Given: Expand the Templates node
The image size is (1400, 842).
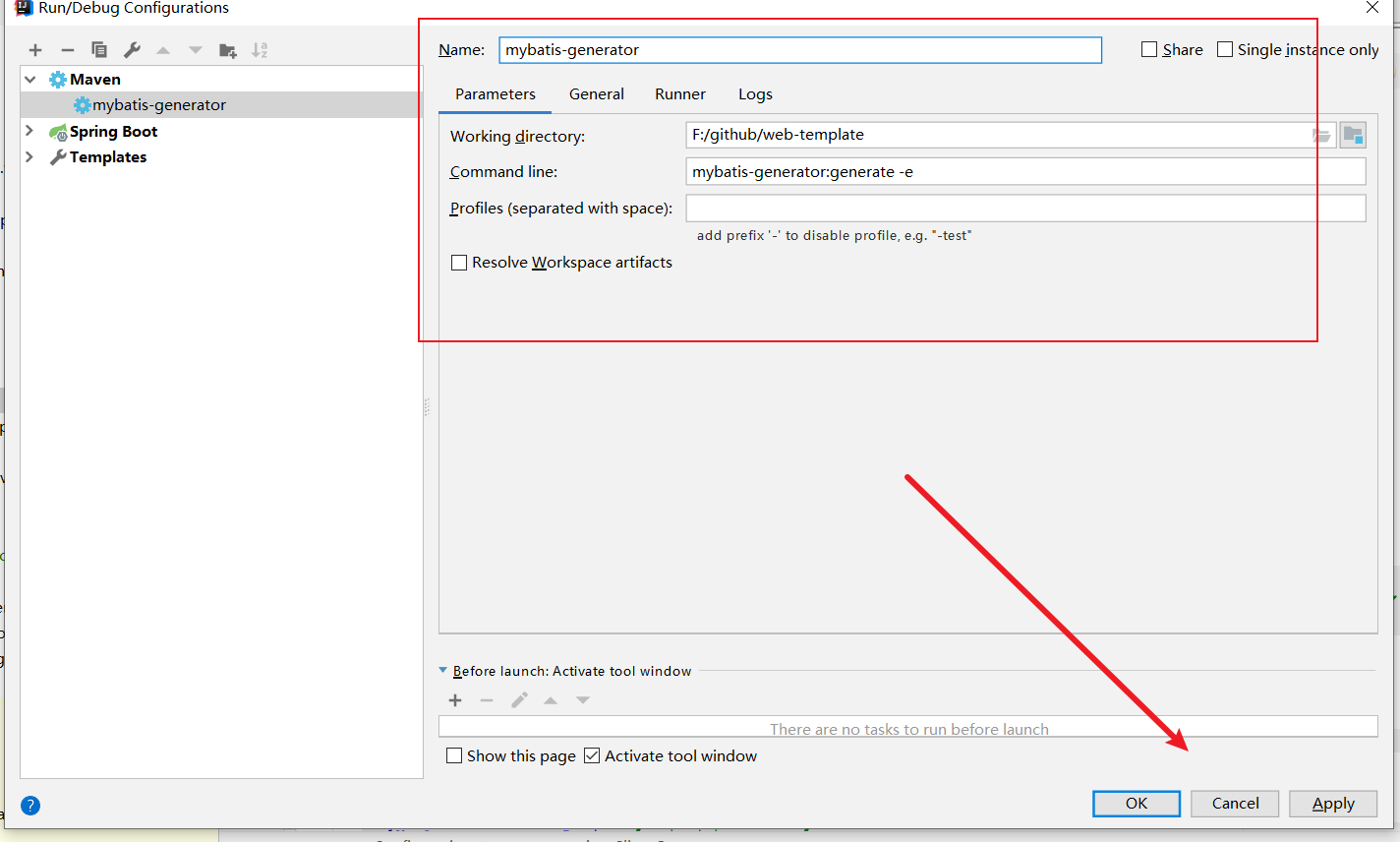Looking at the screenshot, I should click(x=29, y=156).
